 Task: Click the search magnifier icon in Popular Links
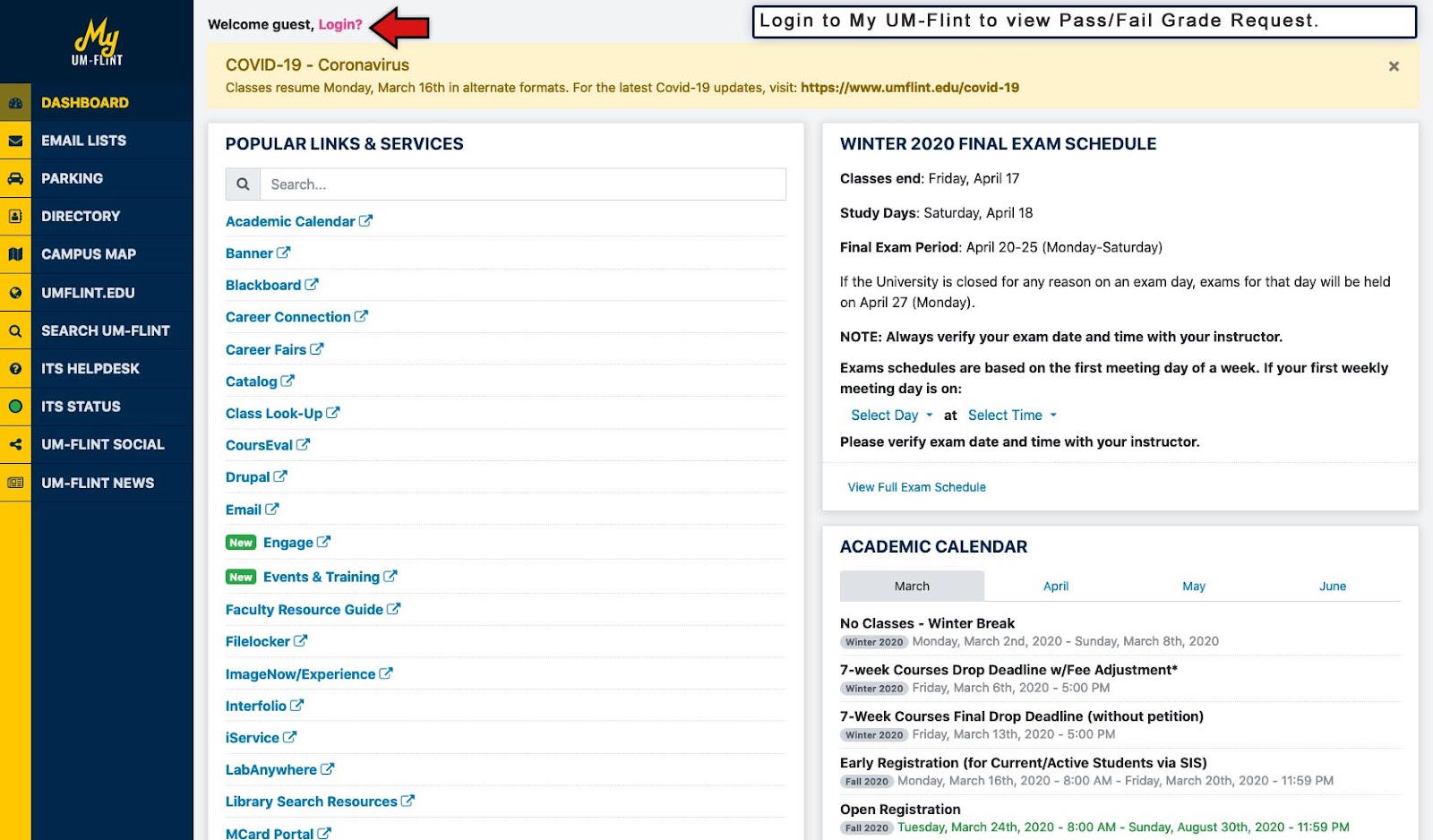pyautogui.click(x=243, y=184)
